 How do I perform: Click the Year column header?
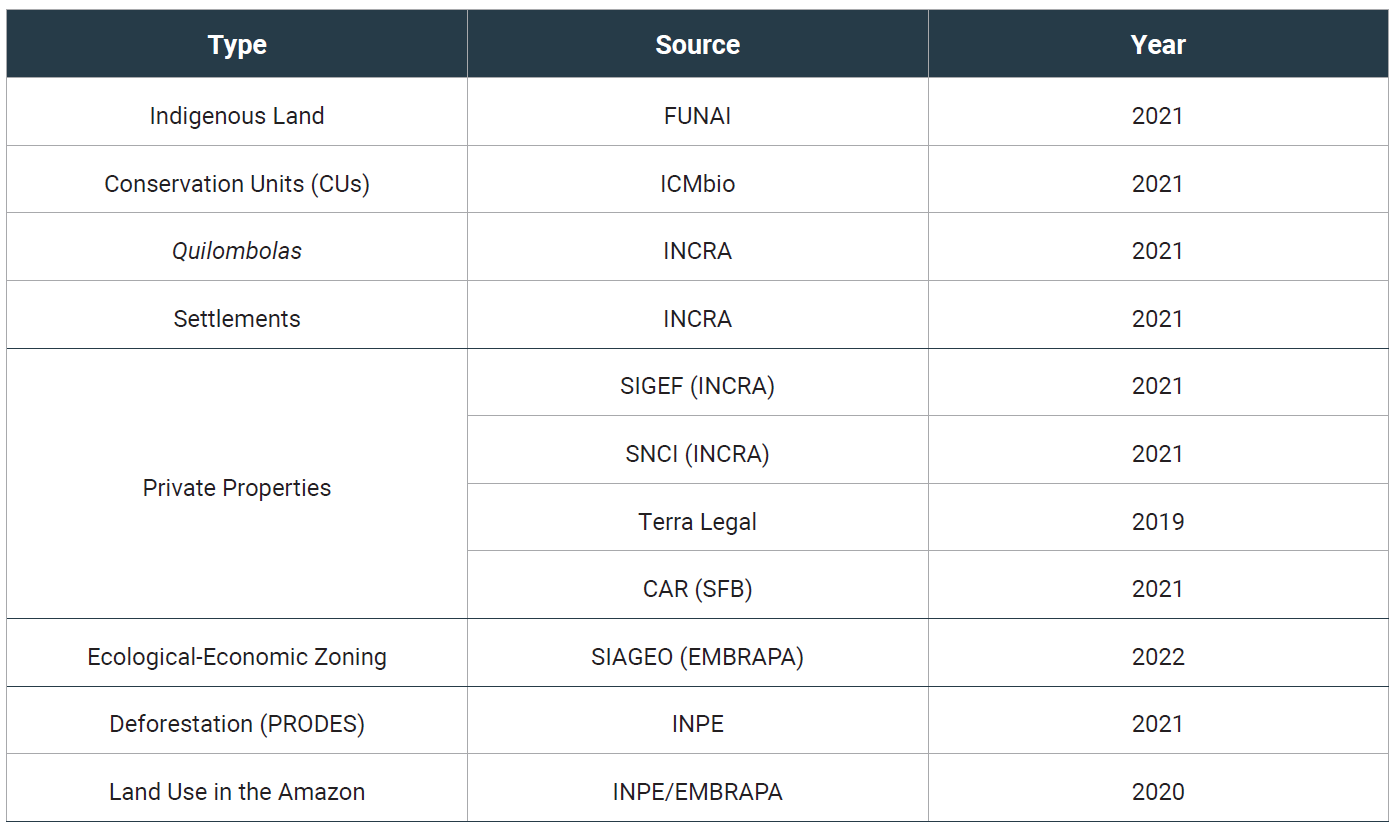[x=1158, y=44]
